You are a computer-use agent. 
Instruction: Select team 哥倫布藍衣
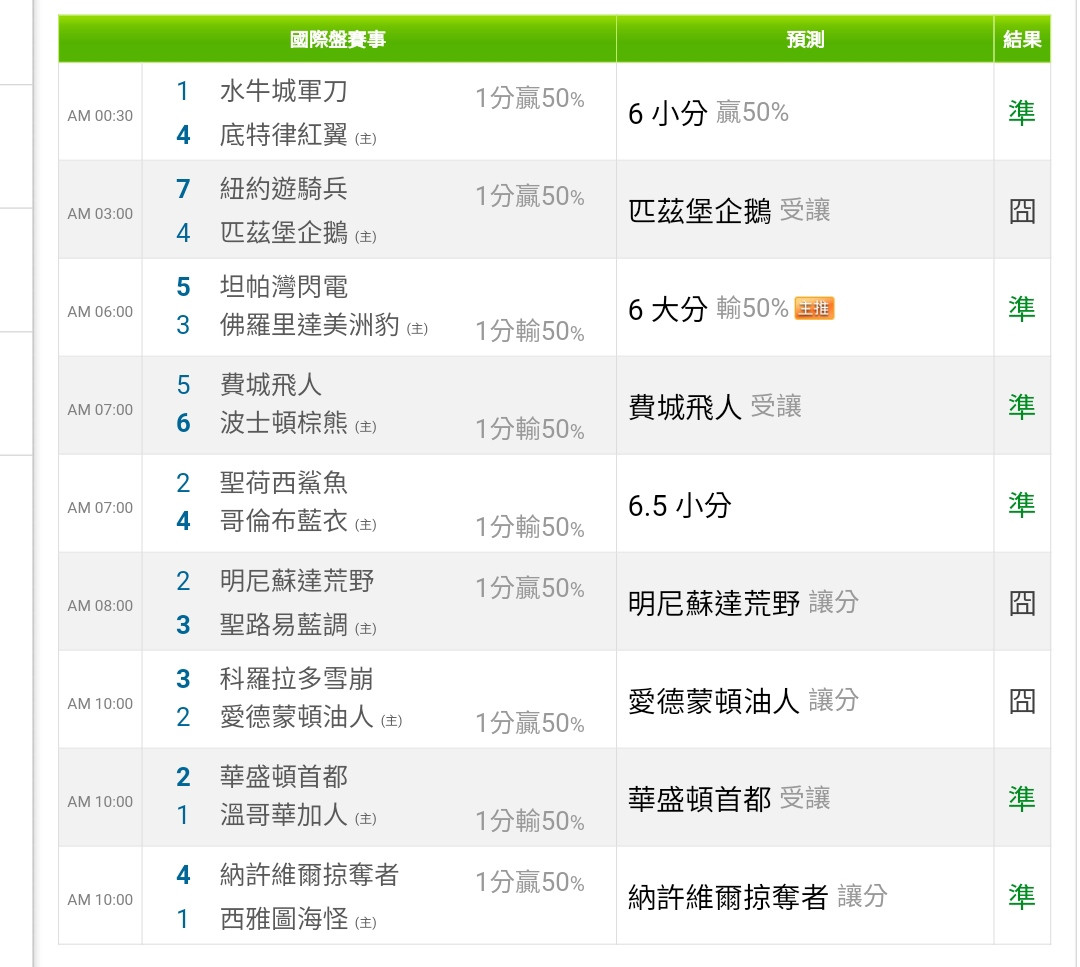[x=284, y=520]
